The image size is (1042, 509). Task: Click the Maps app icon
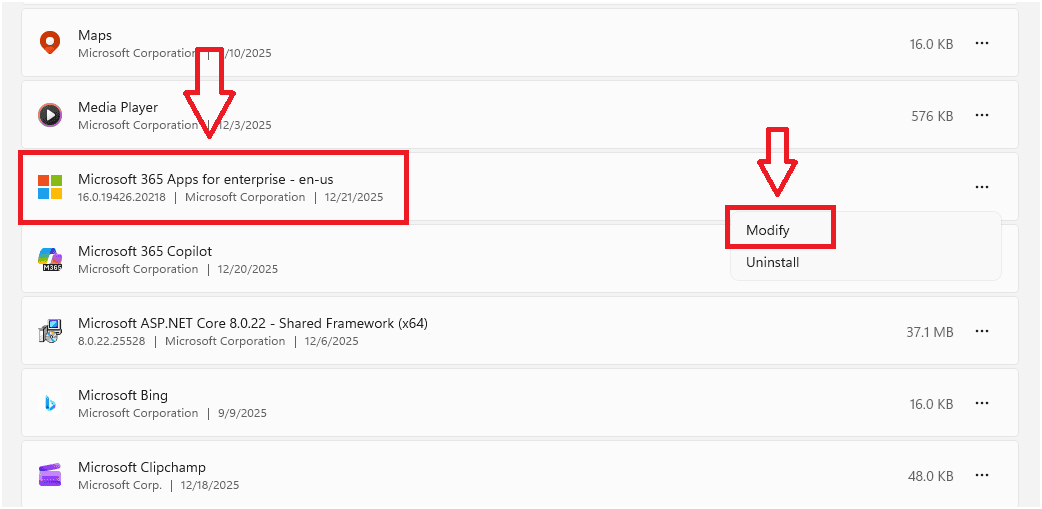pos(50,43)
